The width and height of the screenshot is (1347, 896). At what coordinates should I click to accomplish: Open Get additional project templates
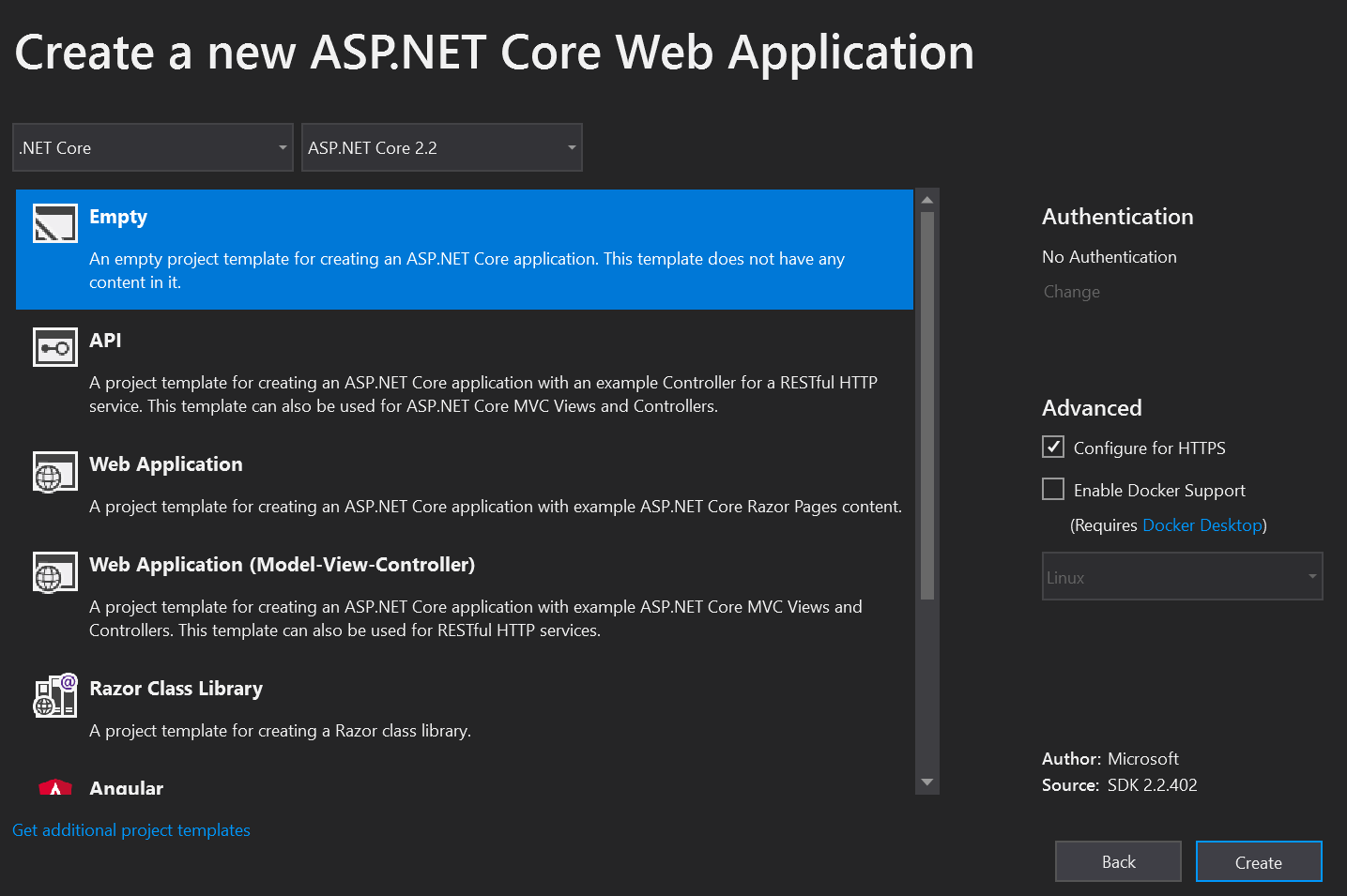130,829
